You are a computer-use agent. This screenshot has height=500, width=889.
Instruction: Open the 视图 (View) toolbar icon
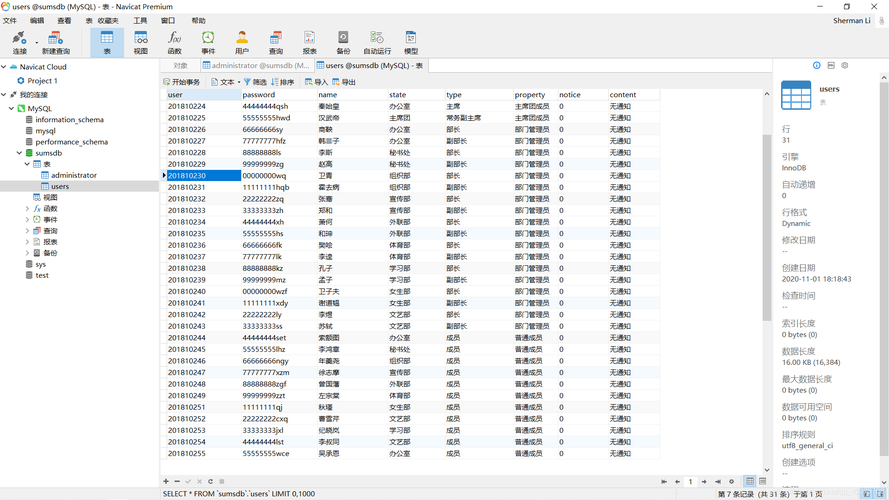[x=141, y=43]
